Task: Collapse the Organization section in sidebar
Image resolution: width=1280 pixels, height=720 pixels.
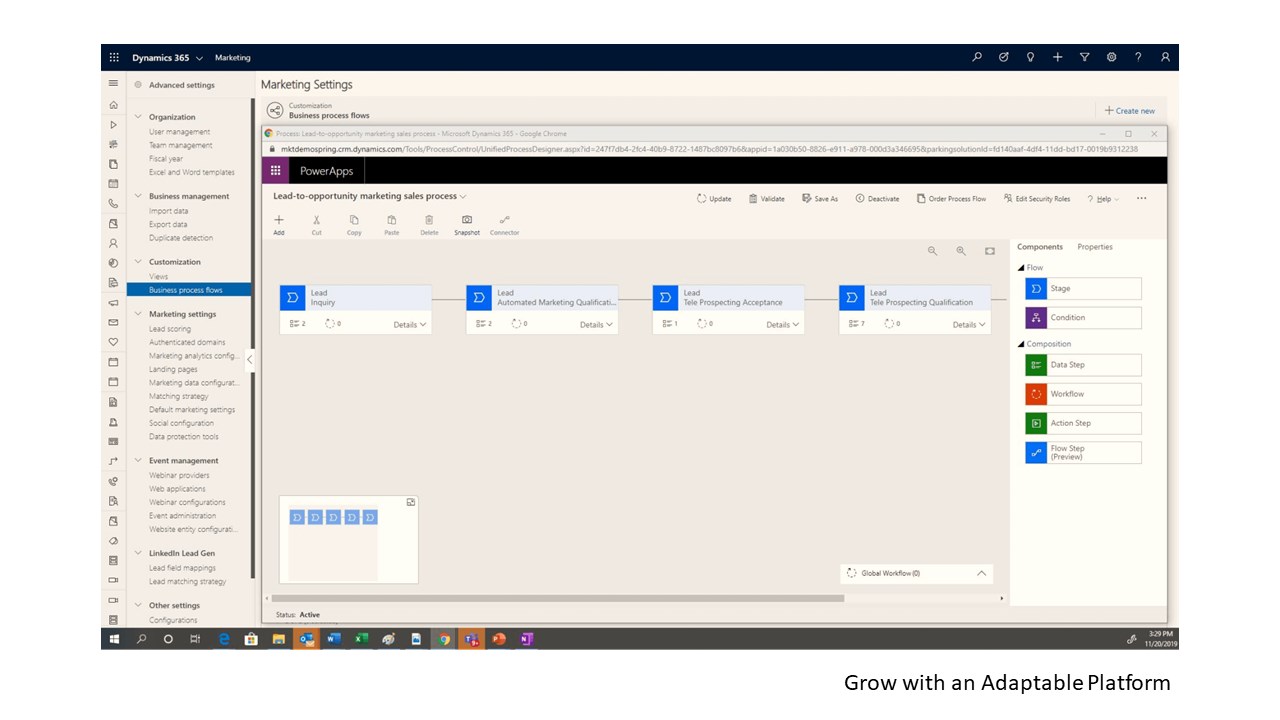Action: [x=137, y=117]
